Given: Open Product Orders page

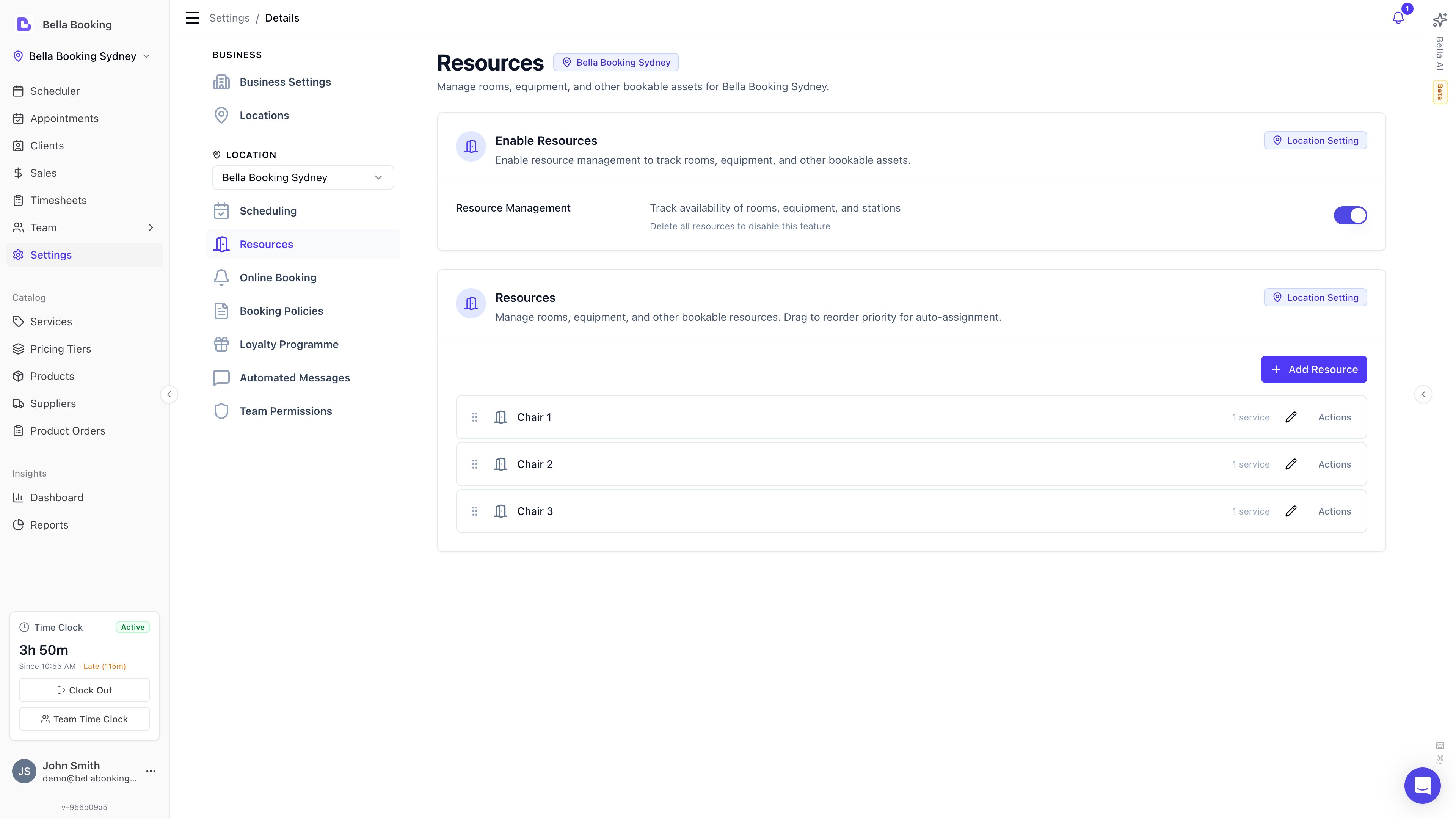Looking at the screenshot, I should click(x=84, y=431).
